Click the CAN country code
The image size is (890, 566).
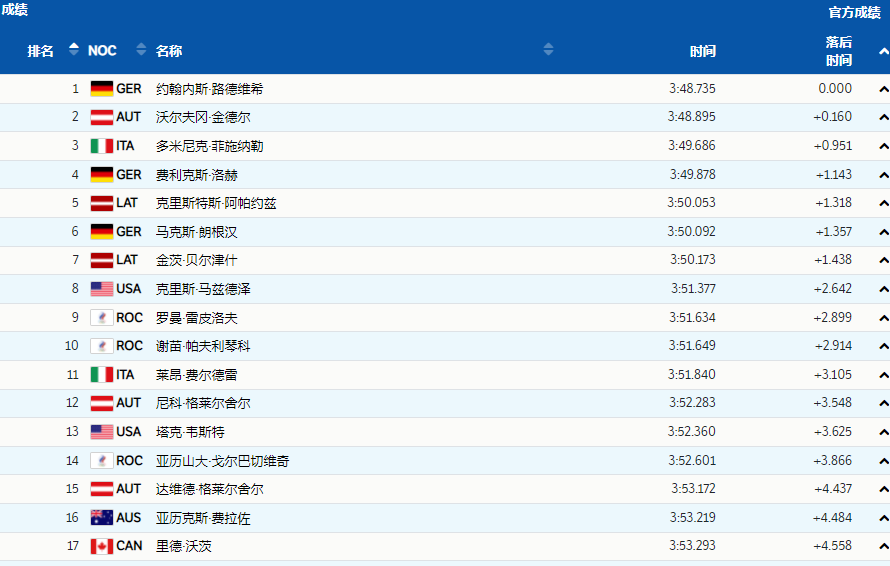129,546
